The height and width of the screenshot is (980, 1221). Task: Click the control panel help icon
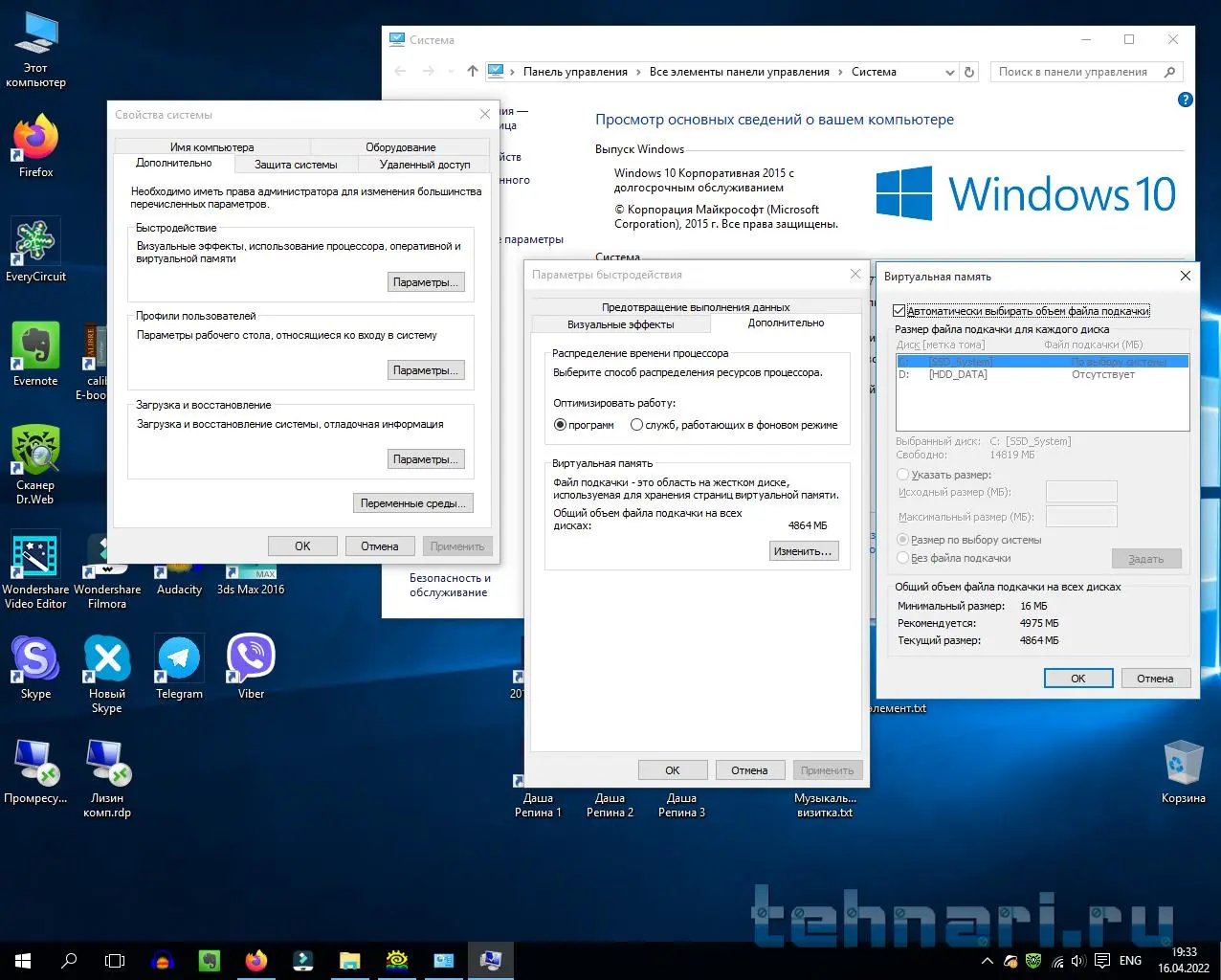coord(1185,100)
